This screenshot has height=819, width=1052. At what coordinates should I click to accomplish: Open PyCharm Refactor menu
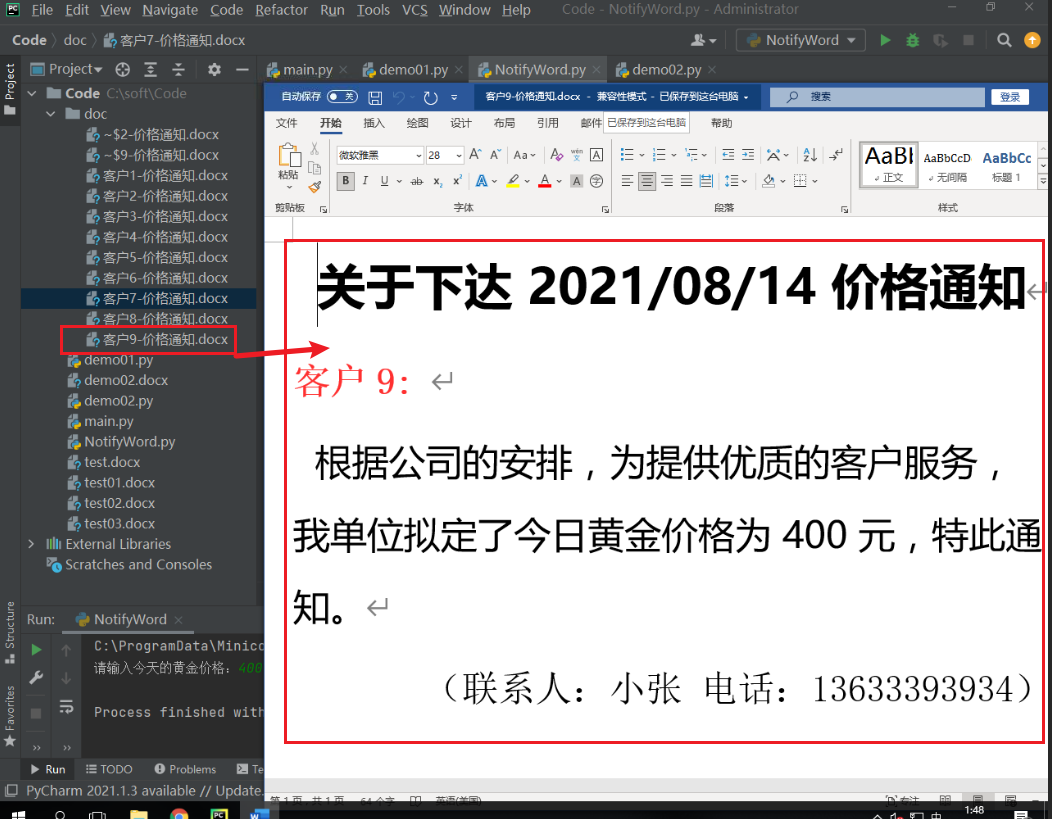click(281, 10)
